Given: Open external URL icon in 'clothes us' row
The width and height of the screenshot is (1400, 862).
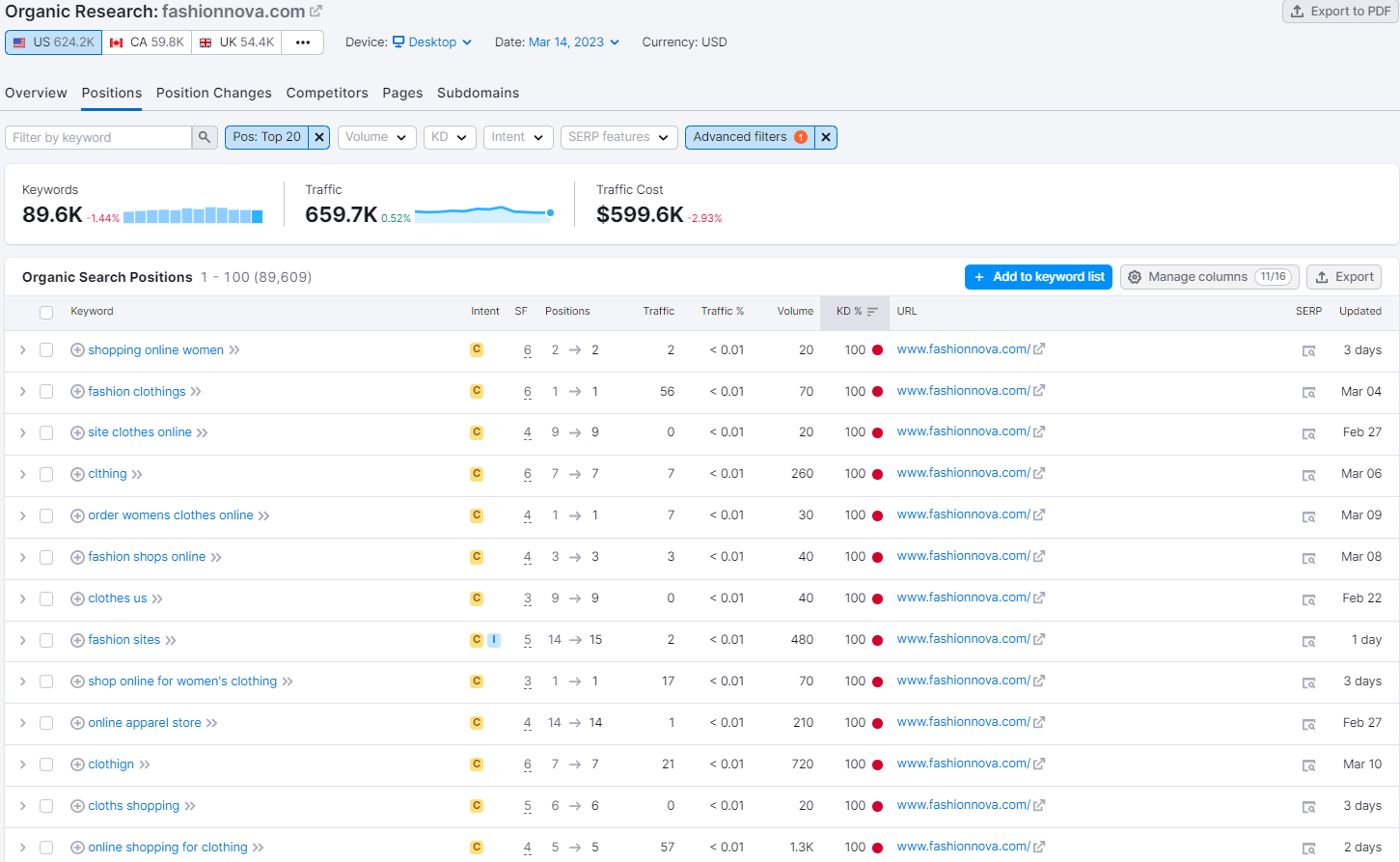Looking at the screenshot, I should point(1039,598).
